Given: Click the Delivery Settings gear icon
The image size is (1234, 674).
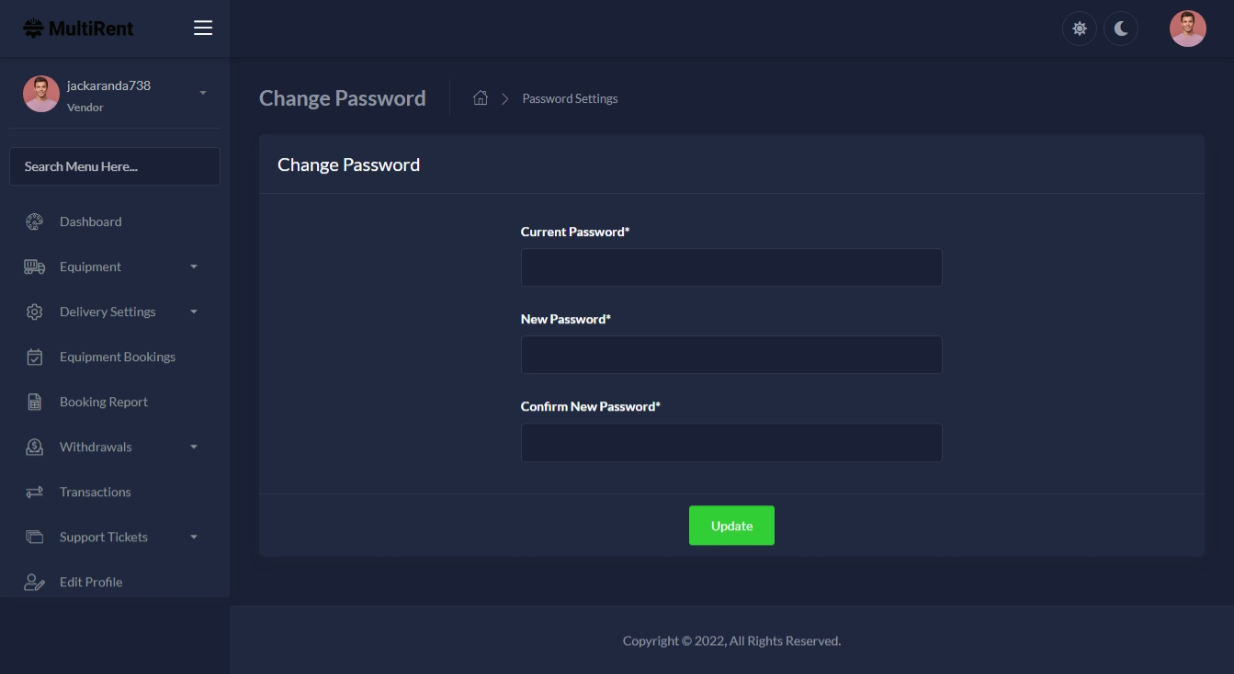Looking at the screenshot, I should coord(34,312).
